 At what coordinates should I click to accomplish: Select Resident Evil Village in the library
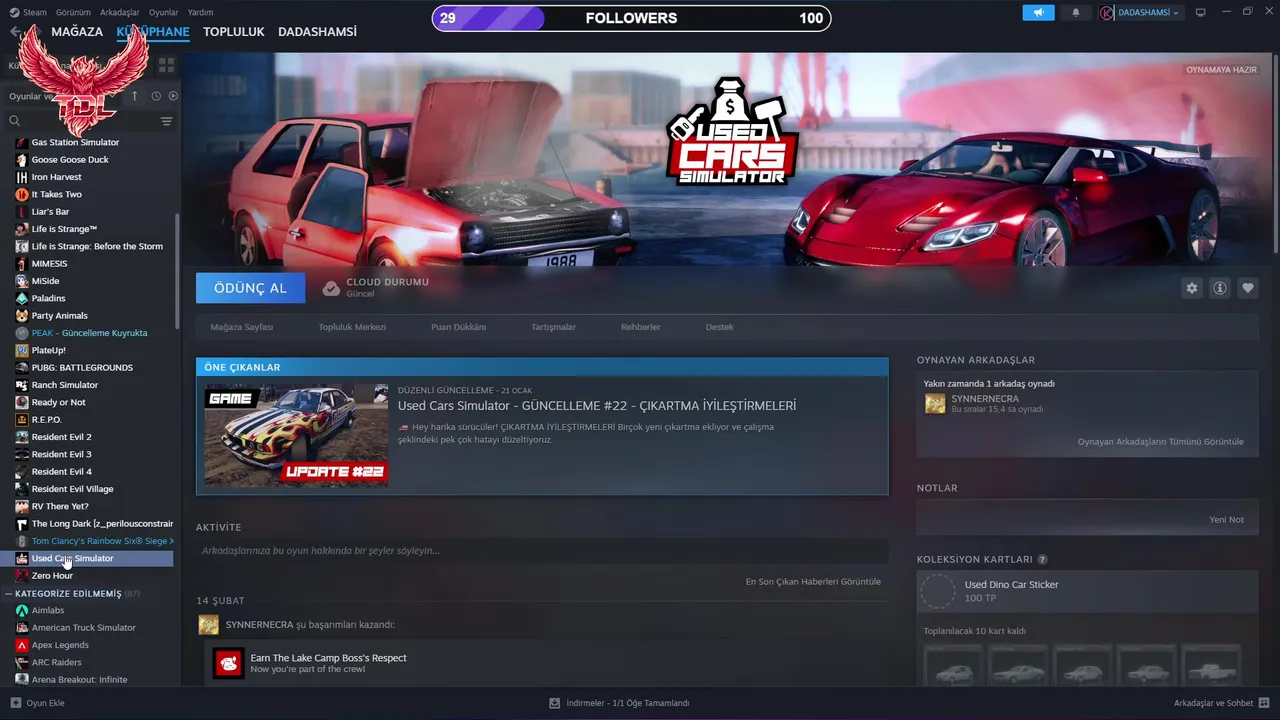(x=72, y=489)
